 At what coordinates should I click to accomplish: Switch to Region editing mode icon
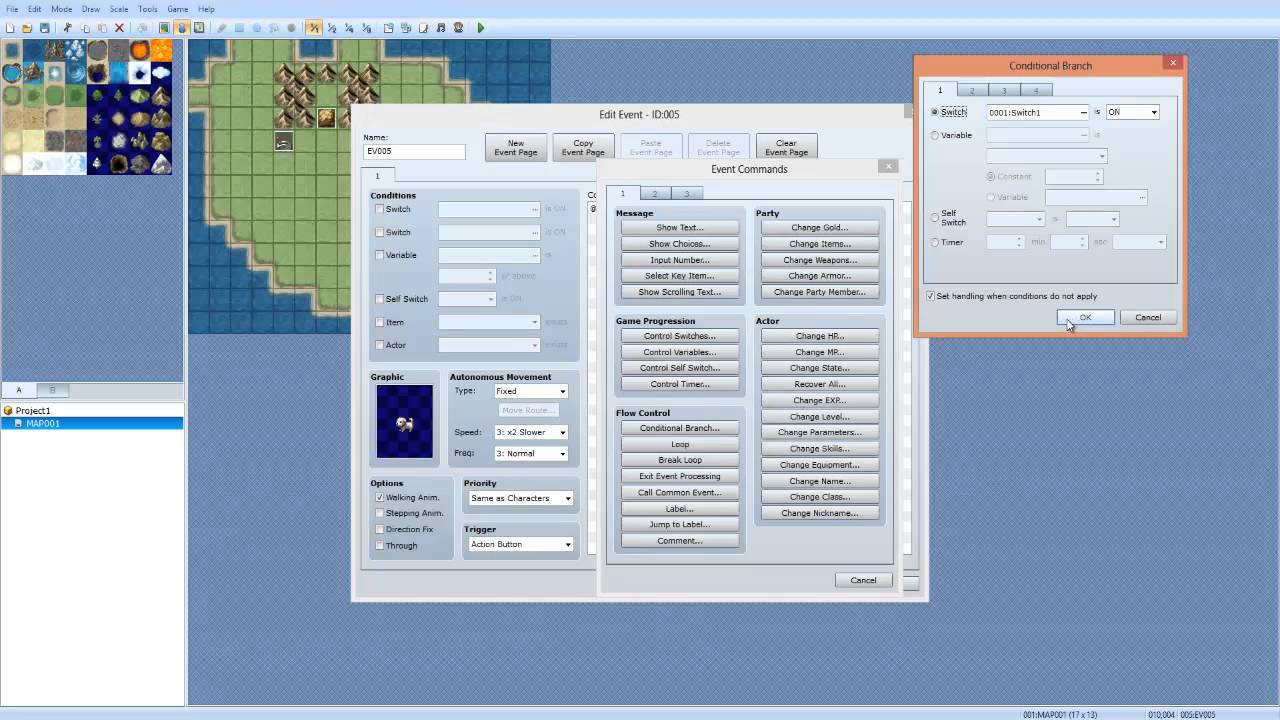click(199, 28)
